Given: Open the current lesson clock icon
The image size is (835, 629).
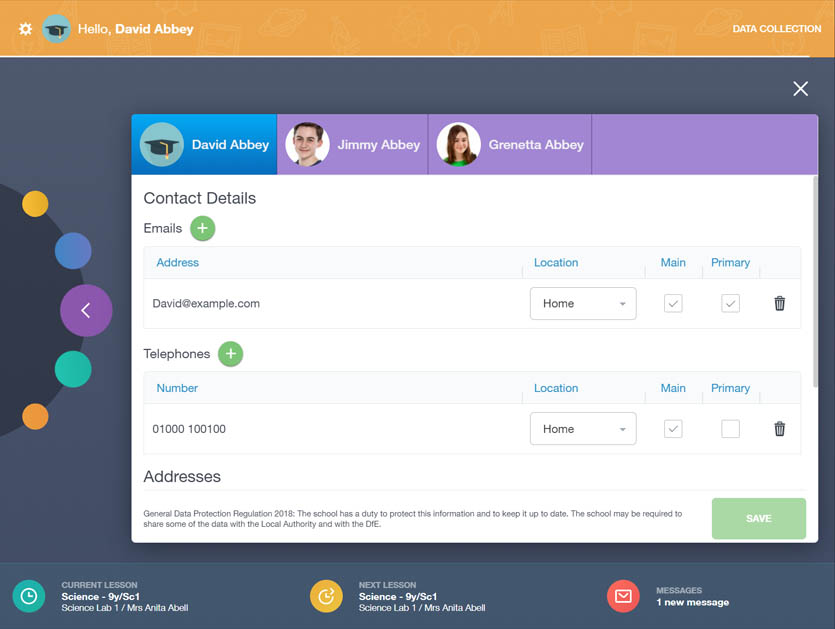Looking at the screenshot, I should click(29, 596).
